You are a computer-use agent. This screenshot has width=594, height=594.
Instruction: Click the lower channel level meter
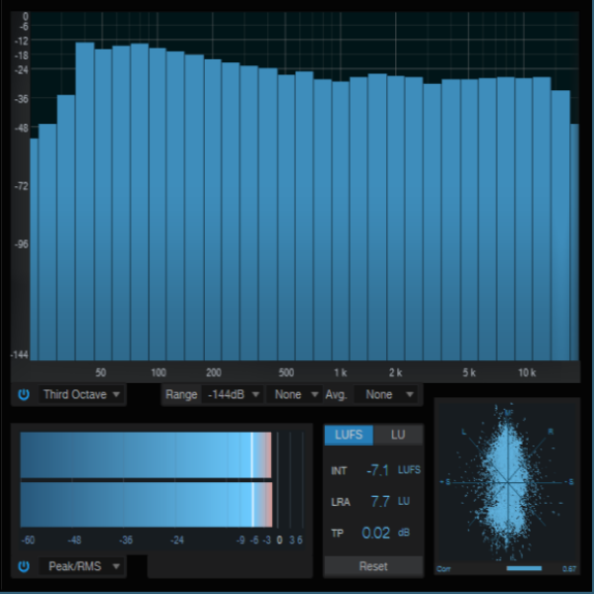[x=146, y=505]
